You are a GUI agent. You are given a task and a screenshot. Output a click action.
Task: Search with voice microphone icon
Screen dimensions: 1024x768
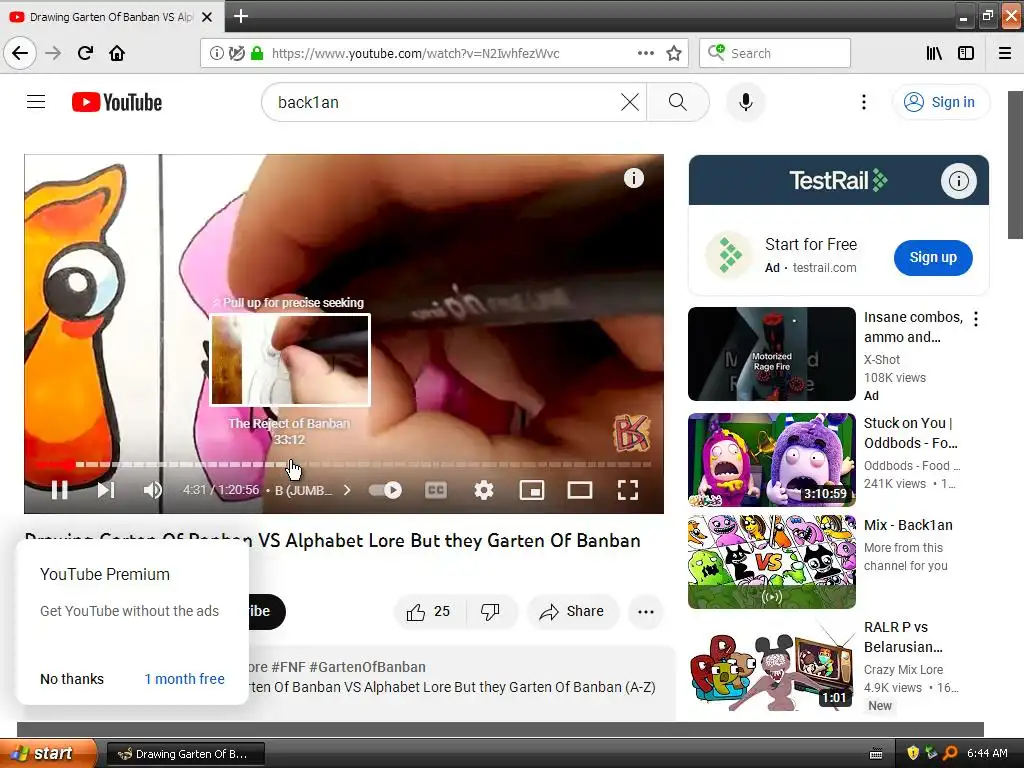pos(746,102)
